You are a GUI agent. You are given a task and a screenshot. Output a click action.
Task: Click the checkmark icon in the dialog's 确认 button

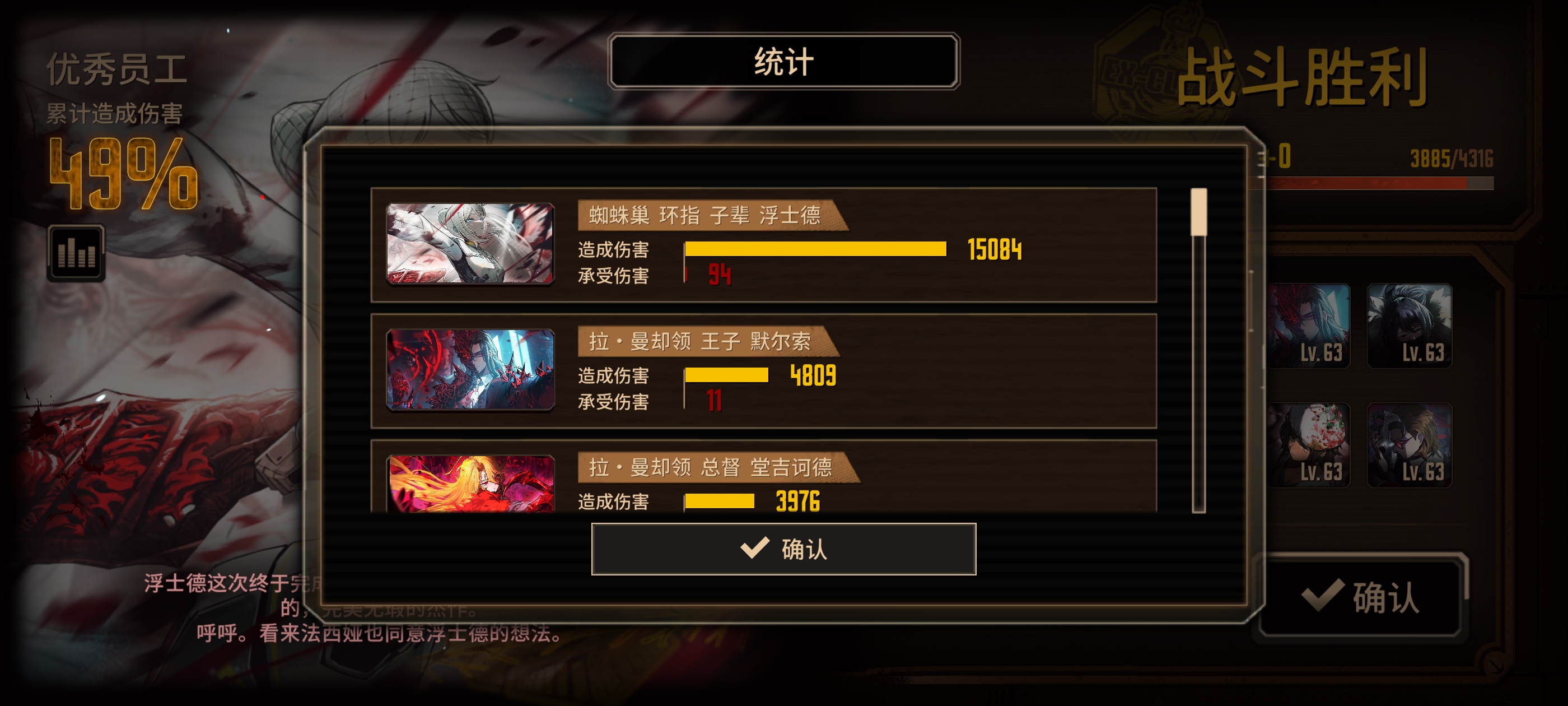755,547
